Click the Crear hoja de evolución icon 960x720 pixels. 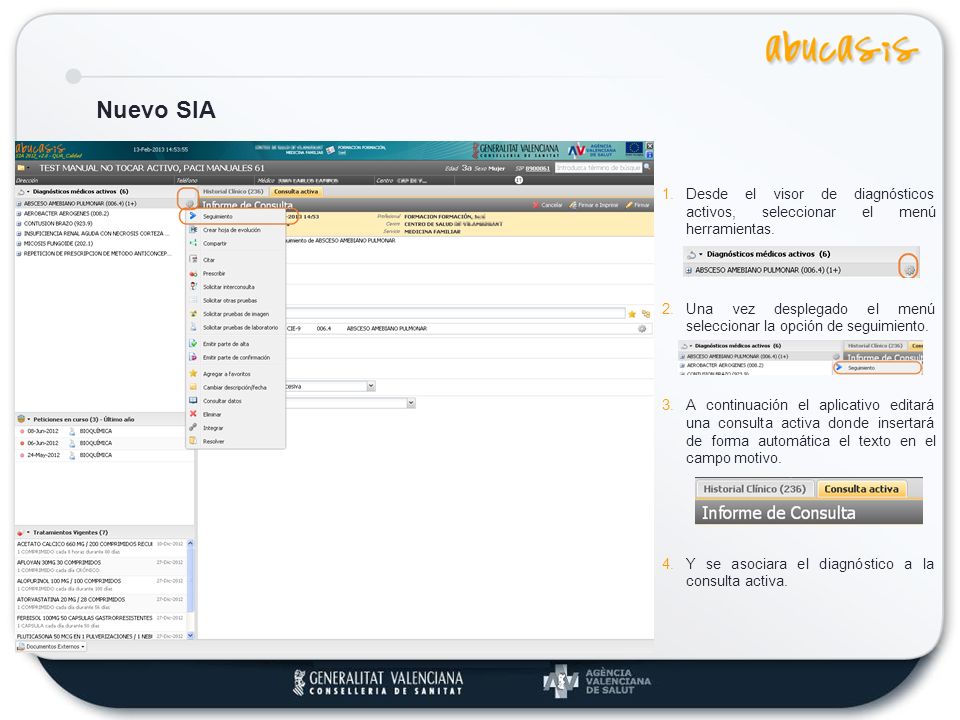coord(193,230)
